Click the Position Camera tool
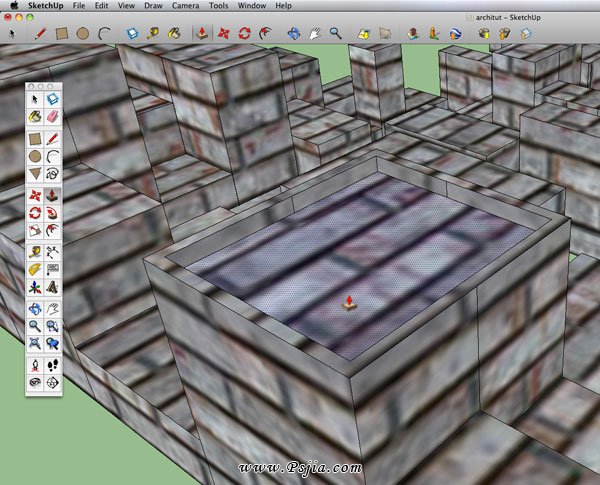This screenshot has height=485, width=600. pyautogui.click(x=35, y=364)
